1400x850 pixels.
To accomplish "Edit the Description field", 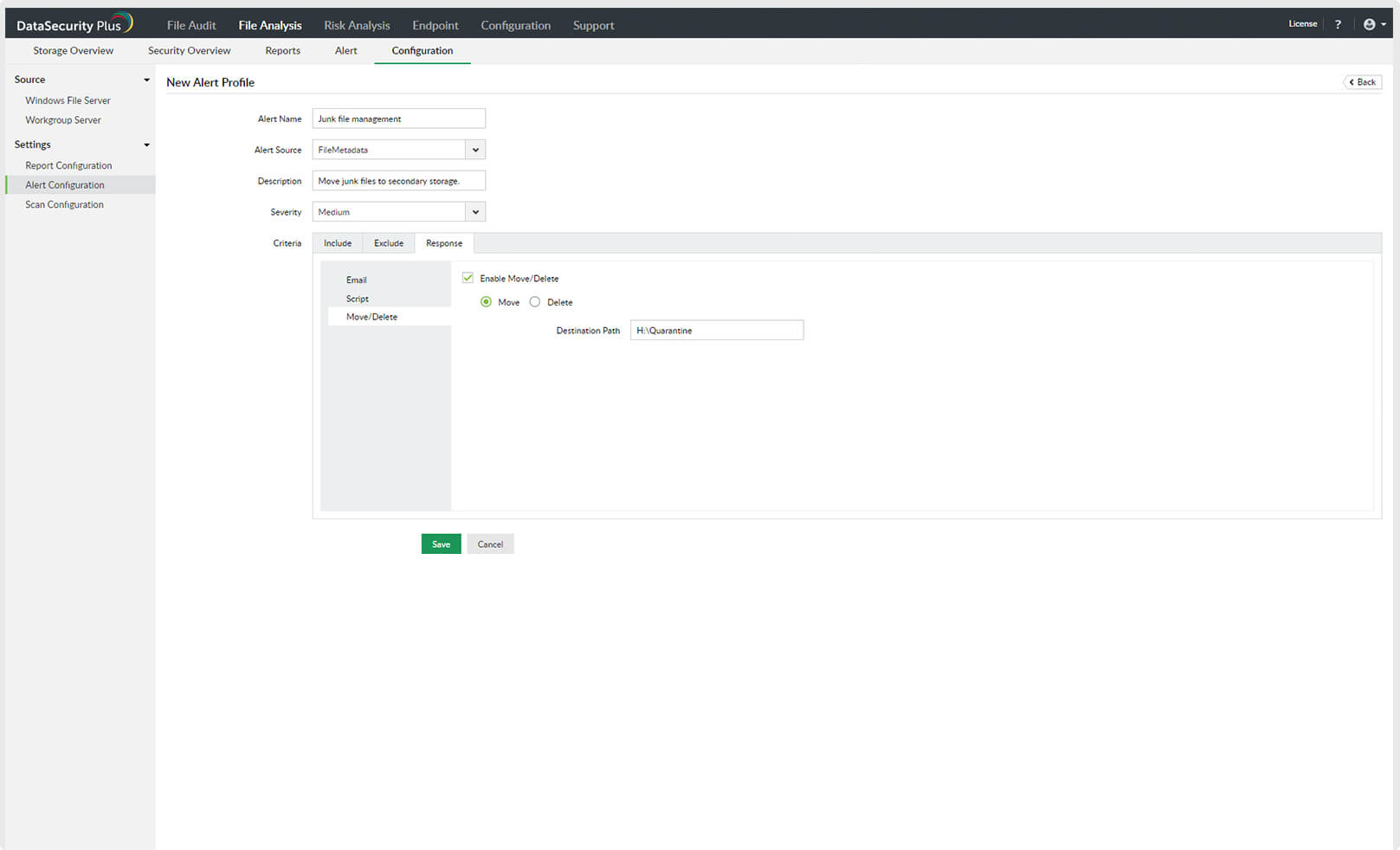I will [x=398, y=181].
